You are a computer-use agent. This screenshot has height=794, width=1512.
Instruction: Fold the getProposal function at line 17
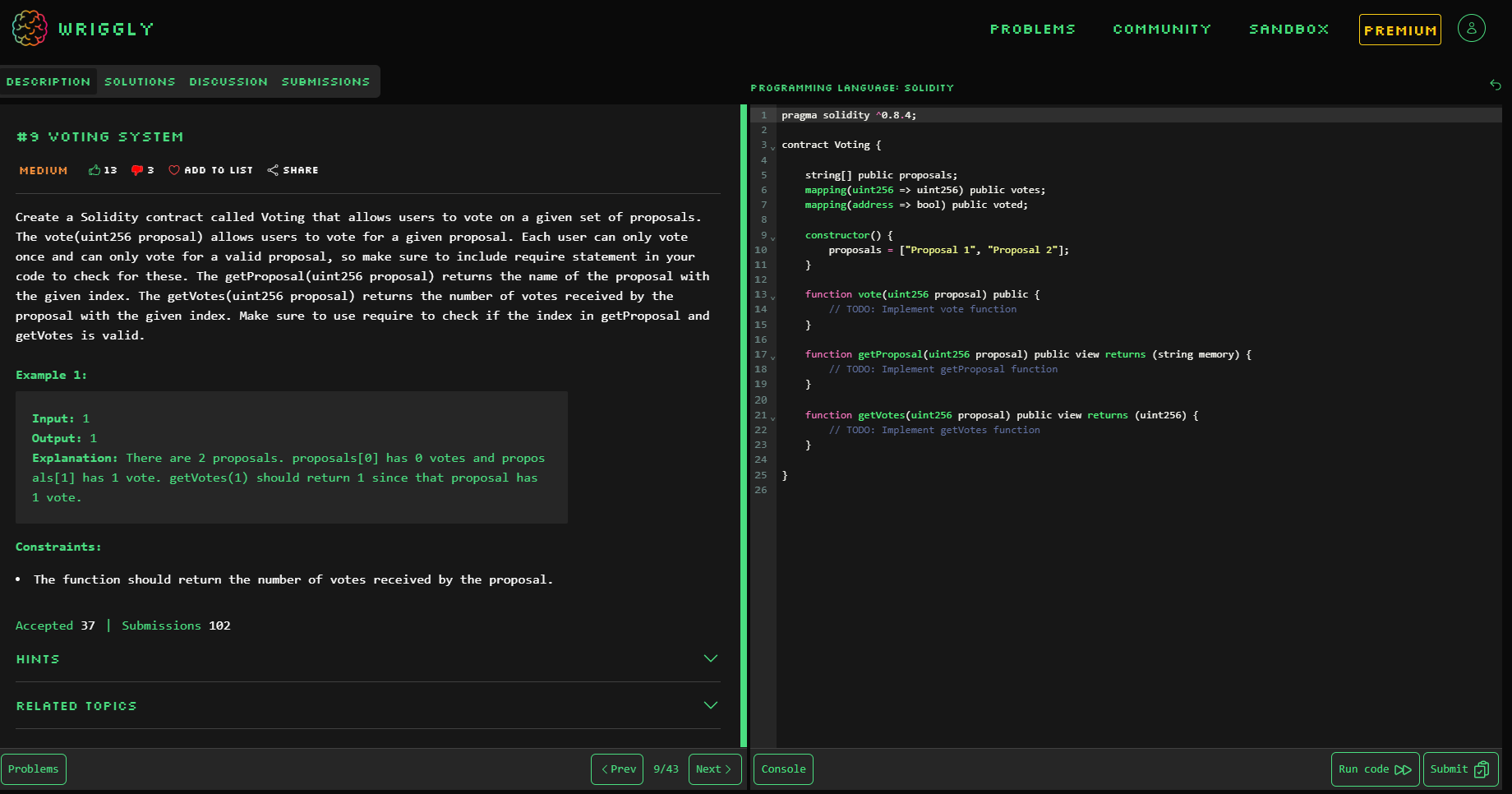pos(772,358)
